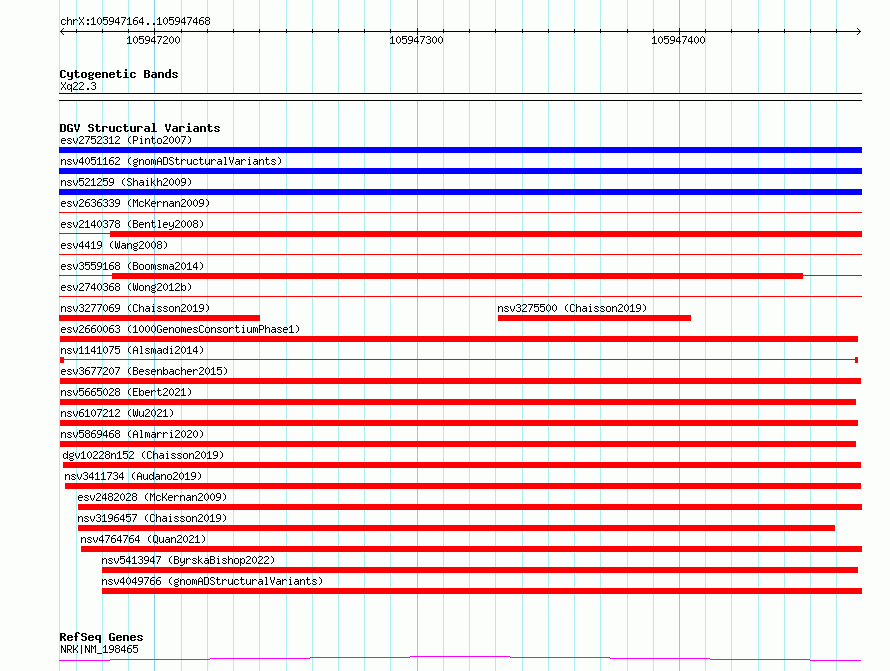Viewport: 890px width, 671px height.
Task: Open variant esv2740368 (Wong2012b) label
Action: pos(126,287)
